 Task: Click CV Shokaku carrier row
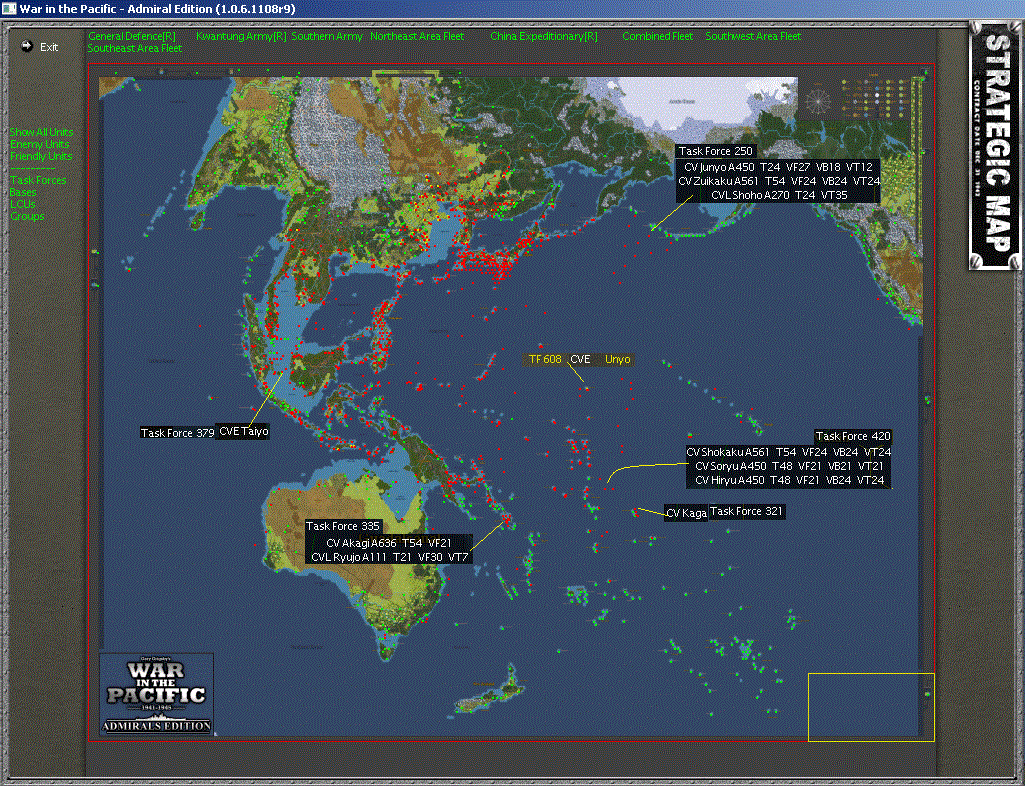pyautogui.click(x=788, y=452)
